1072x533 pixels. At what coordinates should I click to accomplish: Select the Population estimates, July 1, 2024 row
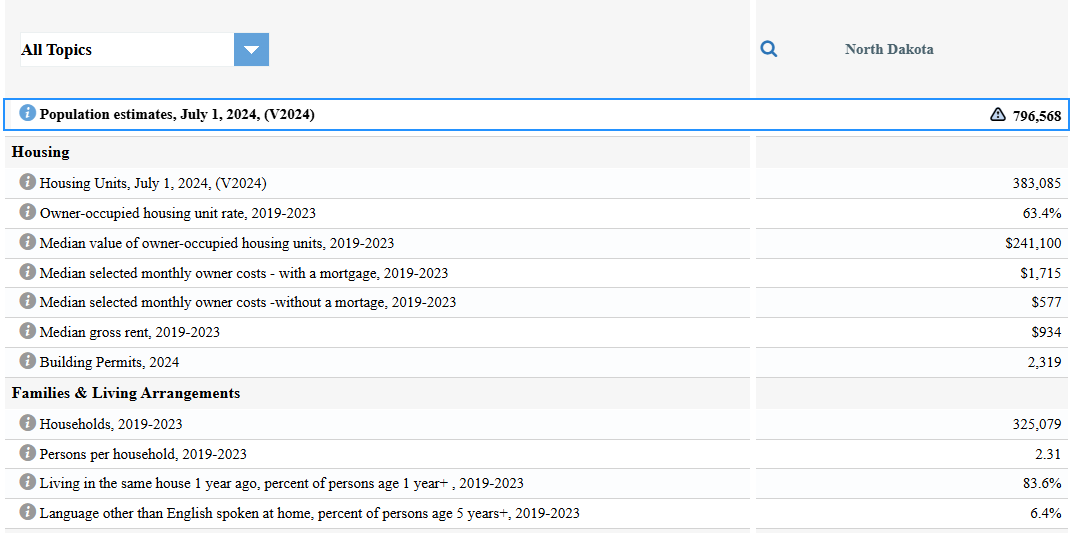(x=177, y=115)
